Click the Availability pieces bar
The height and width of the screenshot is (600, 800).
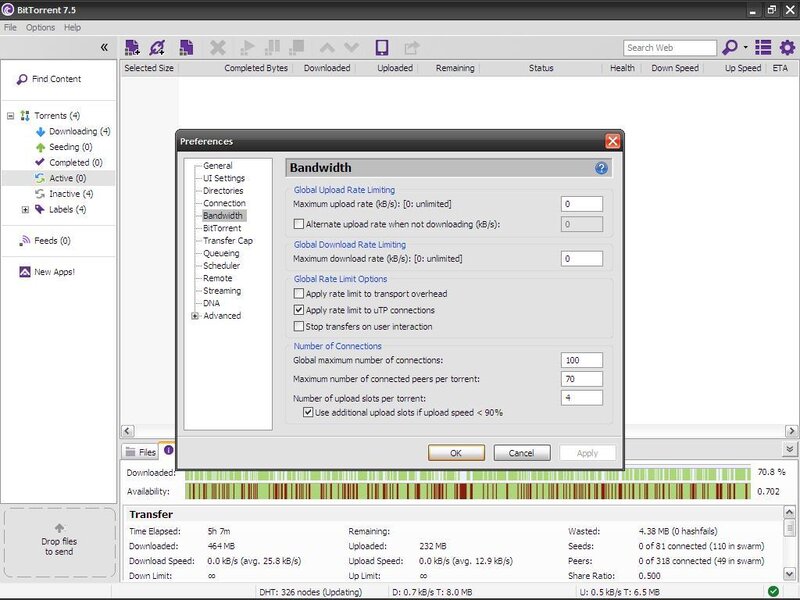(467, 491)
